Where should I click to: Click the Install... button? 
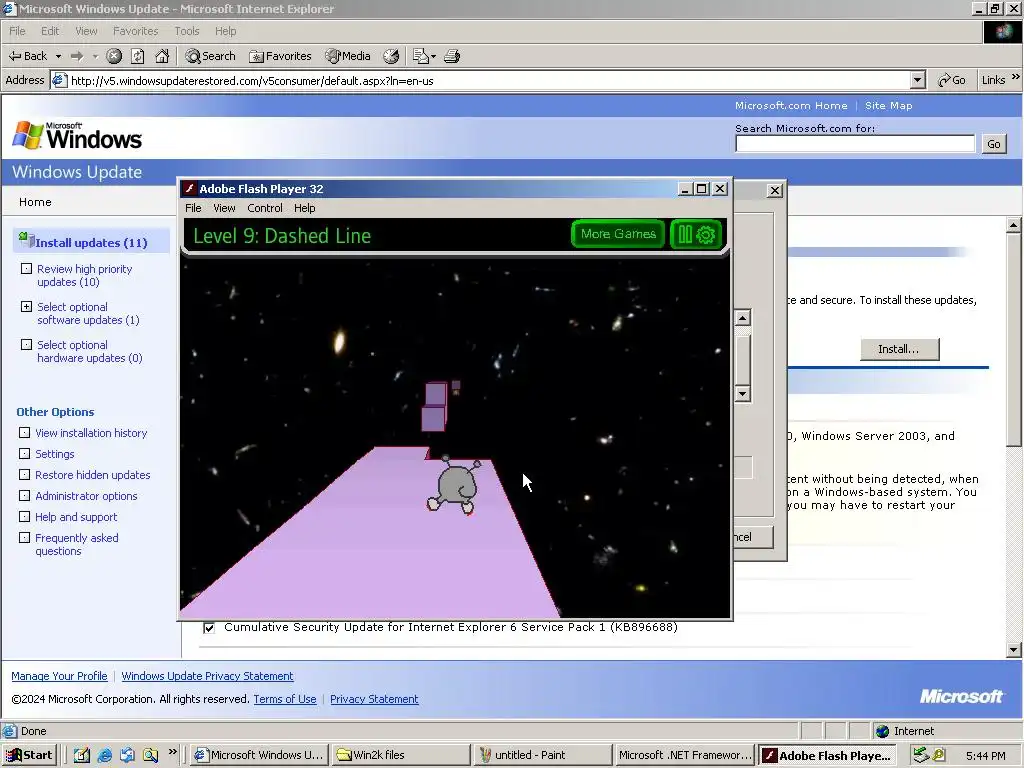(899, 349)
